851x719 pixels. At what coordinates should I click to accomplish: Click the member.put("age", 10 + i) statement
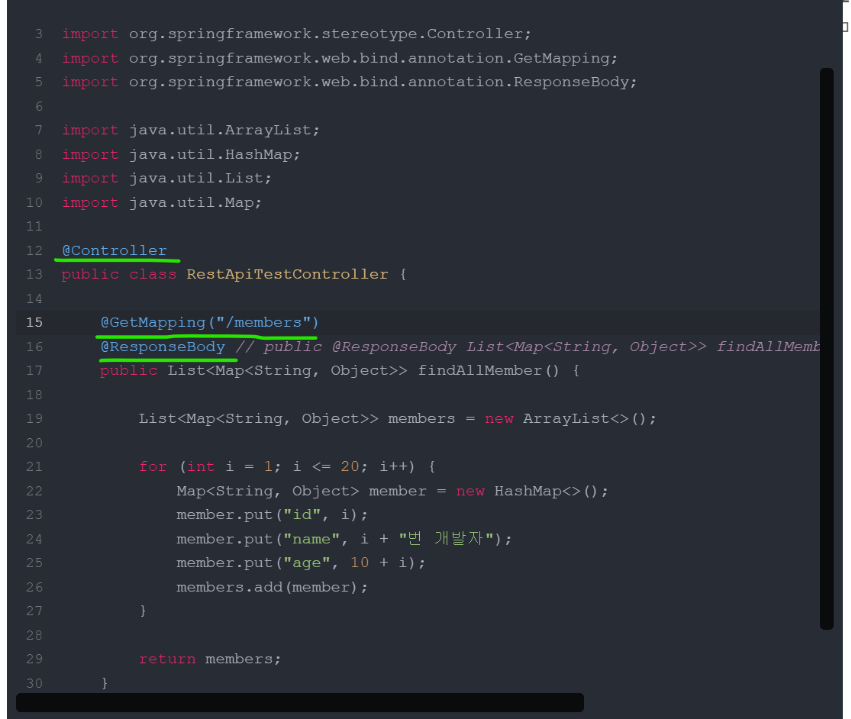click(301, 563)
